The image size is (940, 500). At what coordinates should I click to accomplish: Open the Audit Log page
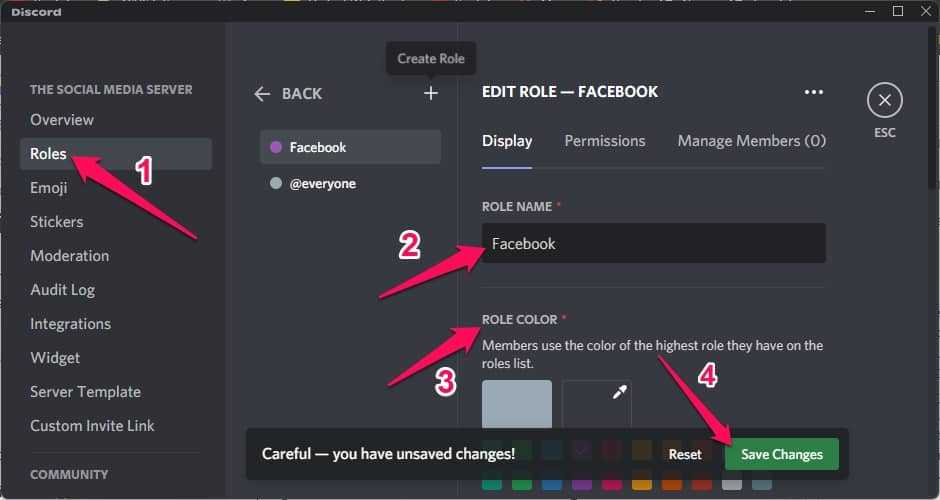click(62, 290)
